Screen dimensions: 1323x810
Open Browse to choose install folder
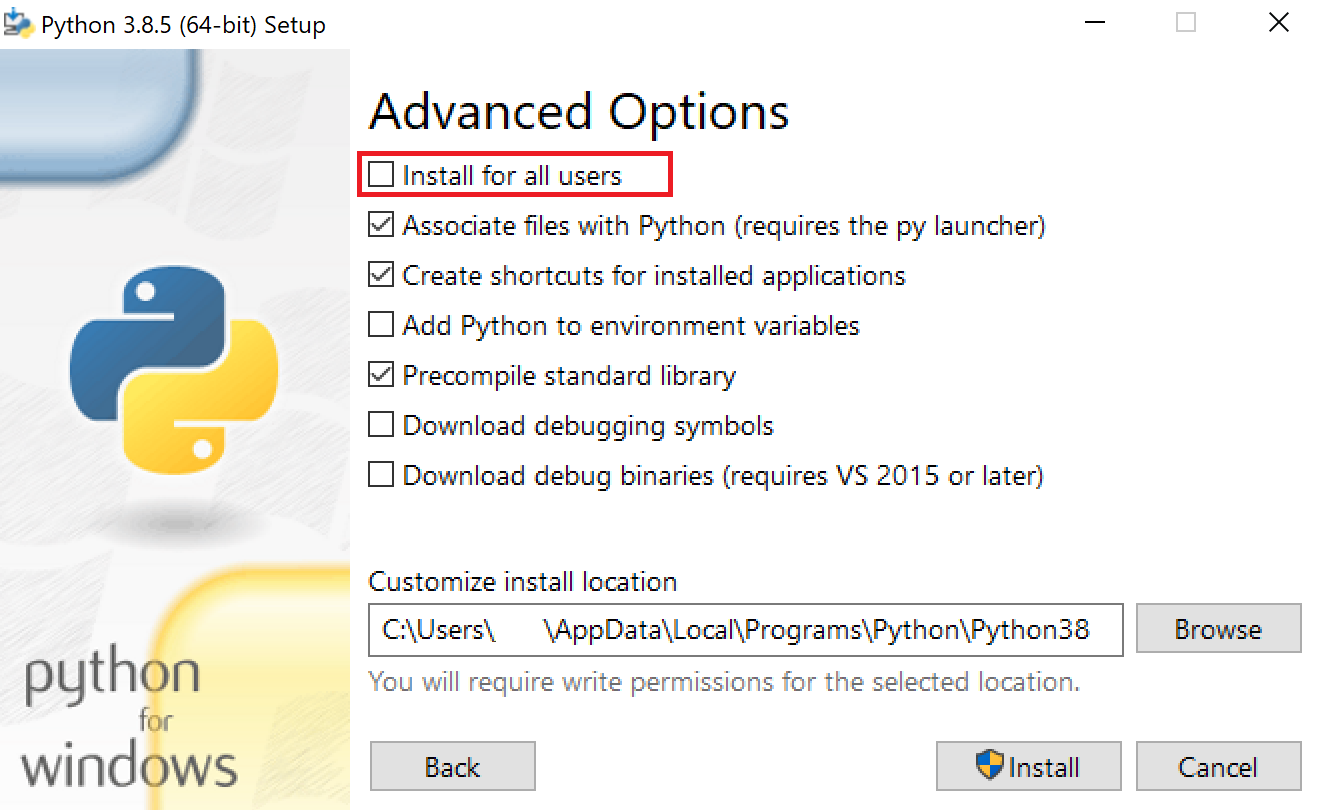pos(1218,630)
